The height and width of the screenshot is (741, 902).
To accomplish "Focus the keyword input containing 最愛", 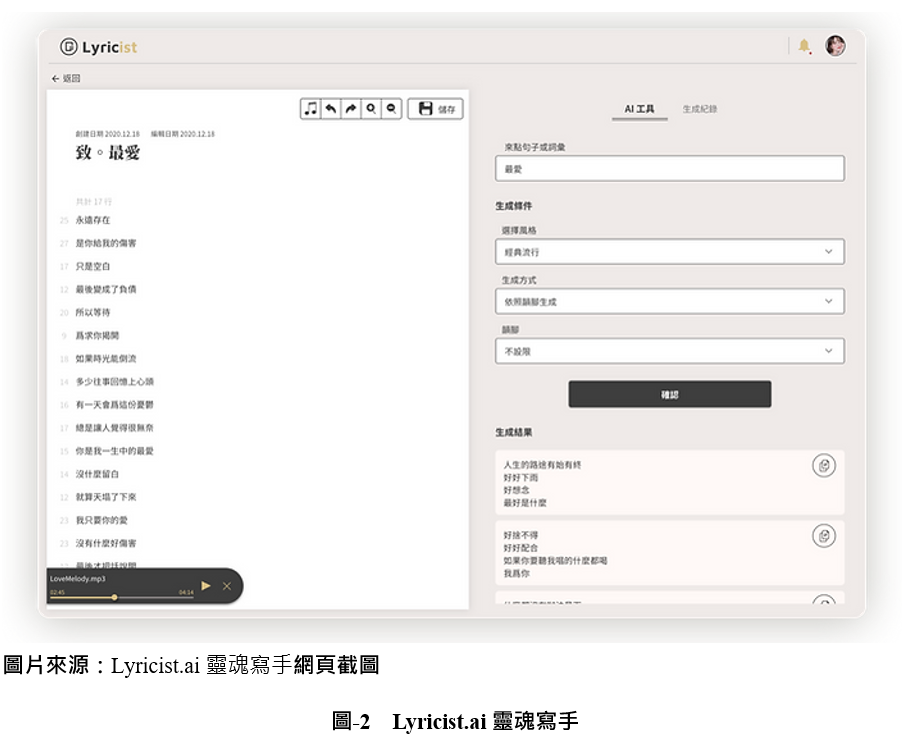I will coord(670,169).
